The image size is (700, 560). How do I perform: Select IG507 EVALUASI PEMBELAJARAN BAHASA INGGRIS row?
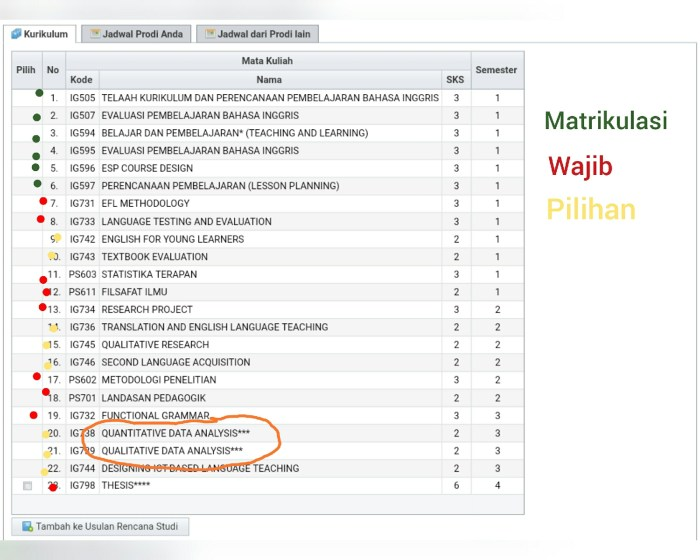tap(268, 116)
